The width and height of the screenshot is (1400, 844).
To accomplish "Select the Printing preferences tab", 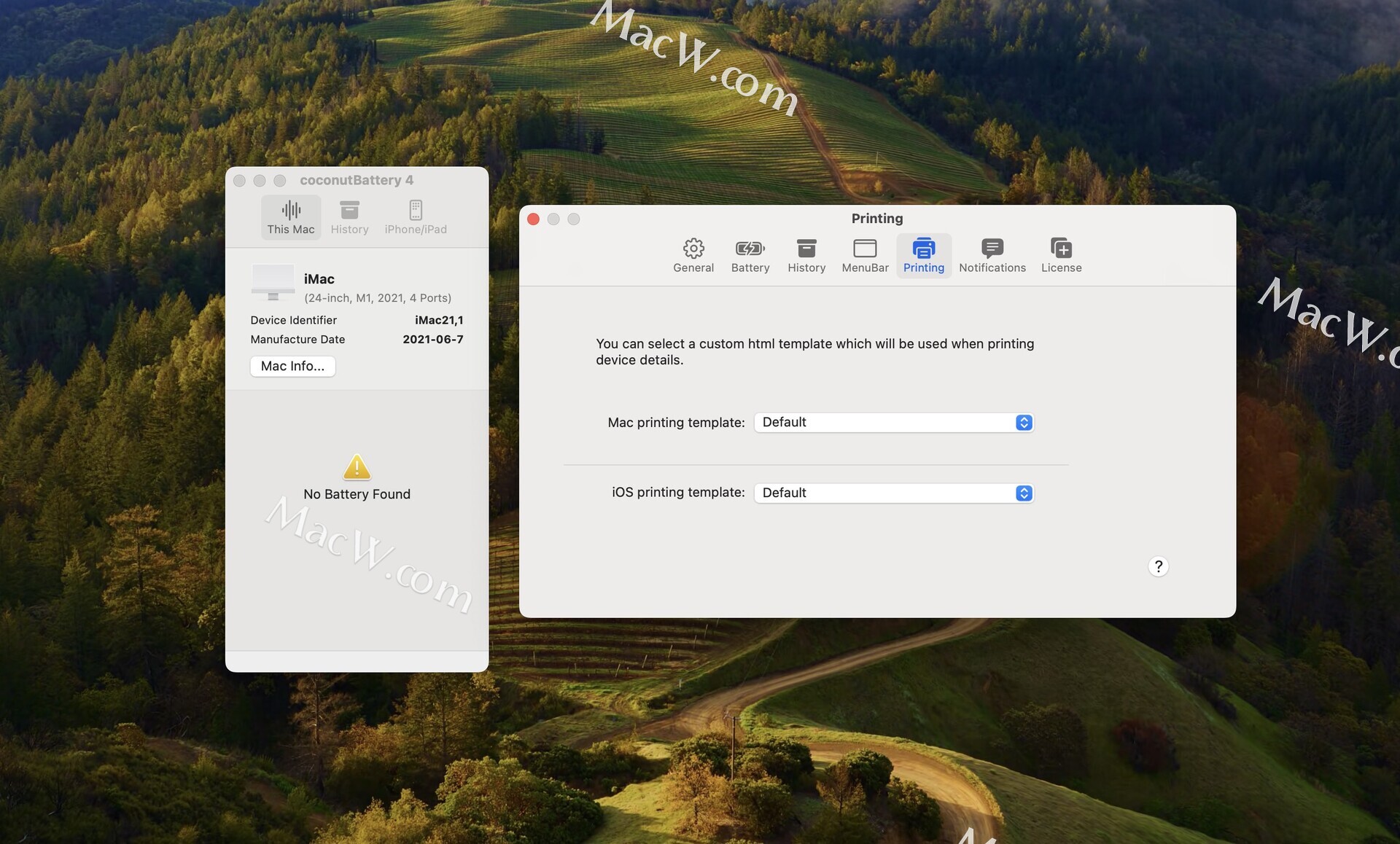I will pos(923,256).
